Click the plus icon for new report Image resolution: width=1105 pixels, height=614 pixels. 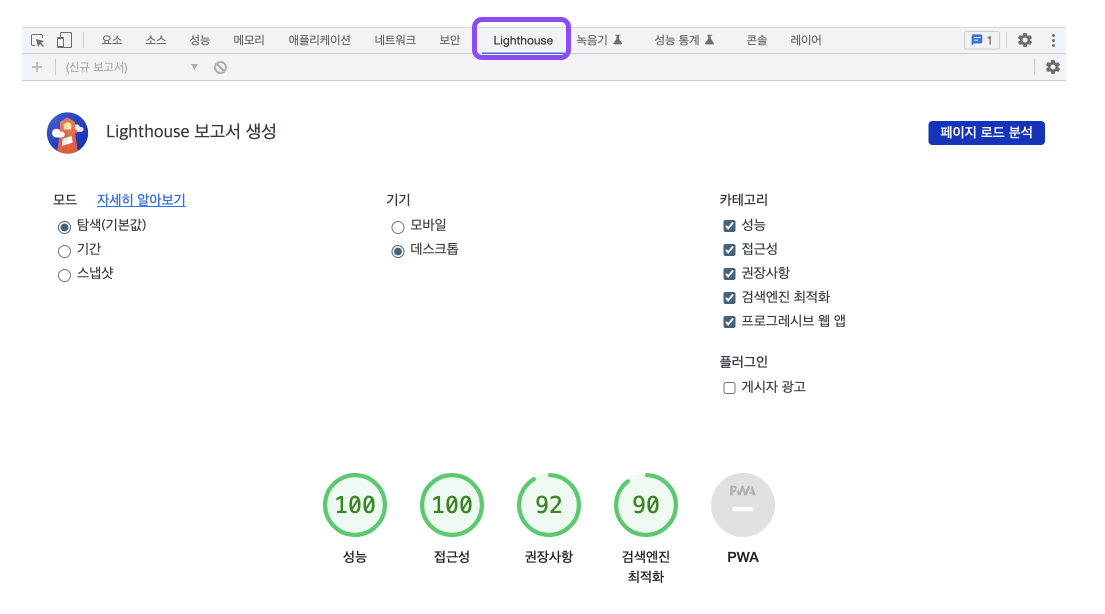(x=37, y=67)
